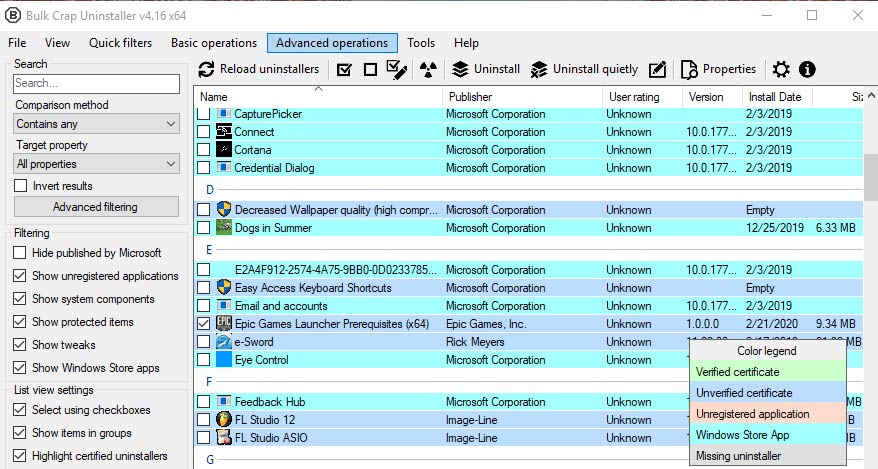Click into the Search input field
This screenshot has height=469, width=878.
96,83
